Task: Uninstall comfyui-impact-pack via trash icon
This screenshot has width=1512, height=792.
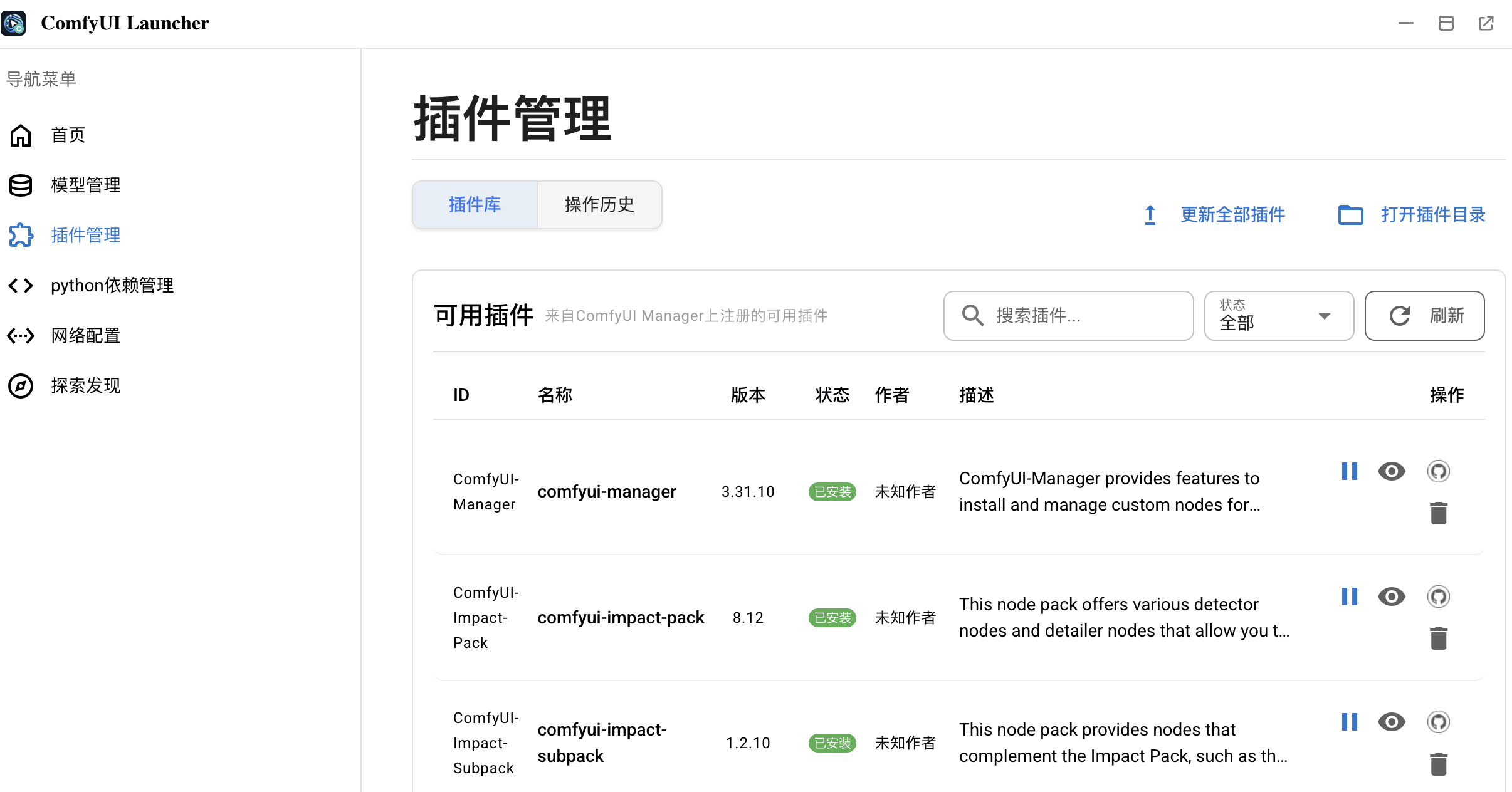Action: (1438, 638)
